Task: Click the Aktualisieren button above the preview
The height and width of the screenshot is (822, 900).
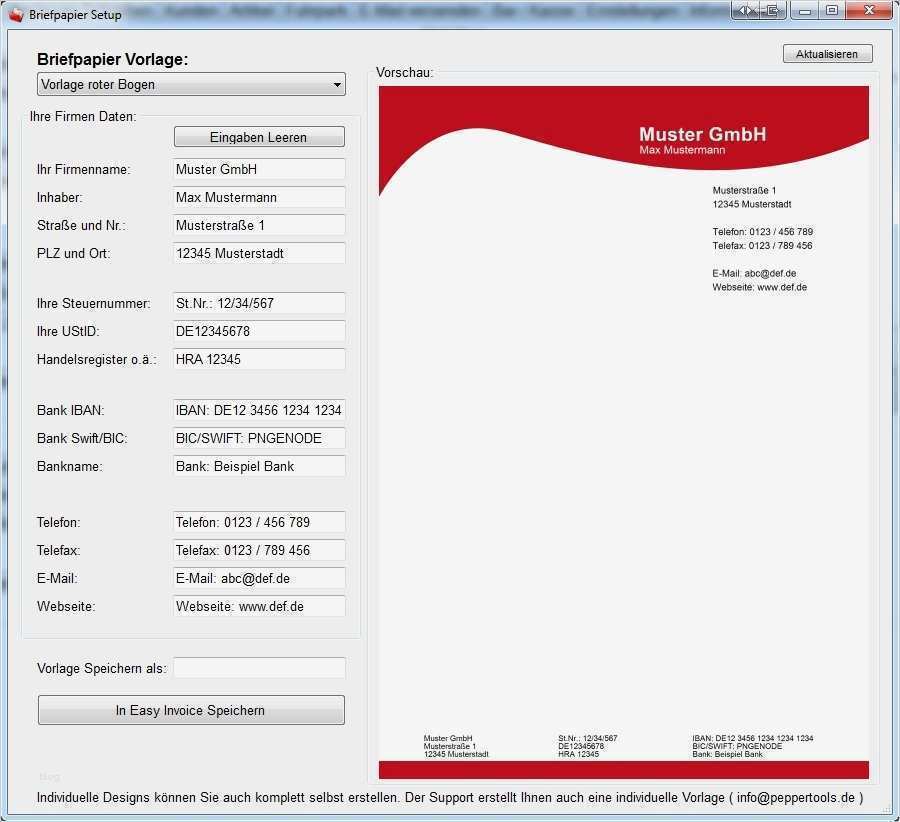Action: [827, 53]
